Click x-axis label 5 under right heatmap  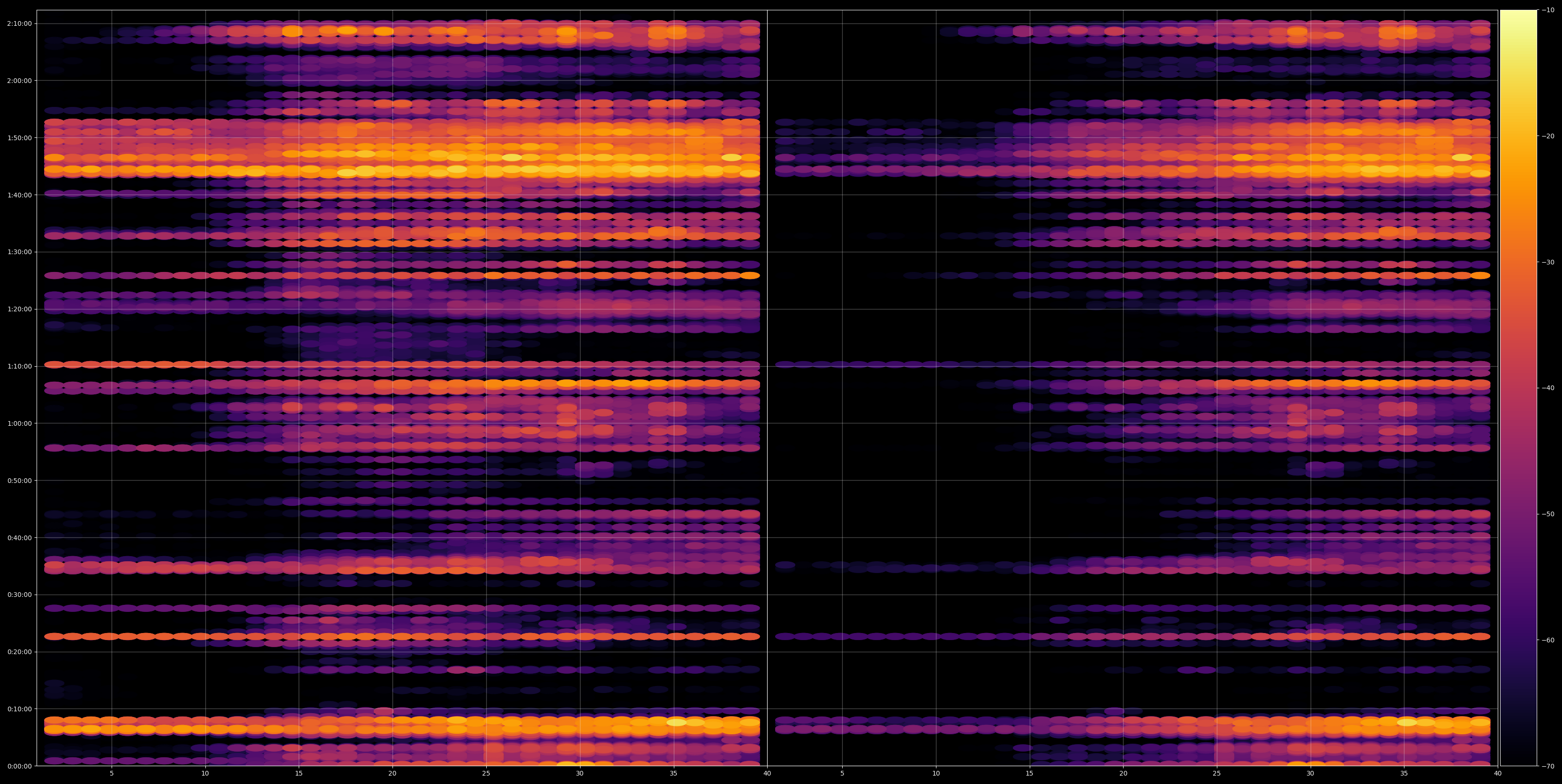click(842, 774)
